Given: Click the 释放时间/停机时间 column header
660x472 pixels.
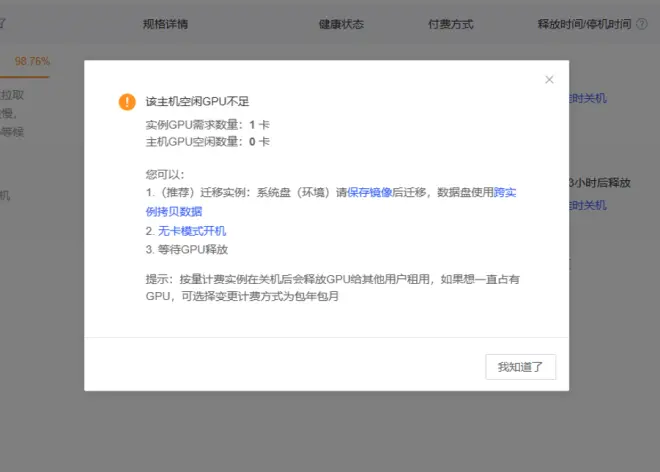Looking at the screenshot, I should (584, 24).
